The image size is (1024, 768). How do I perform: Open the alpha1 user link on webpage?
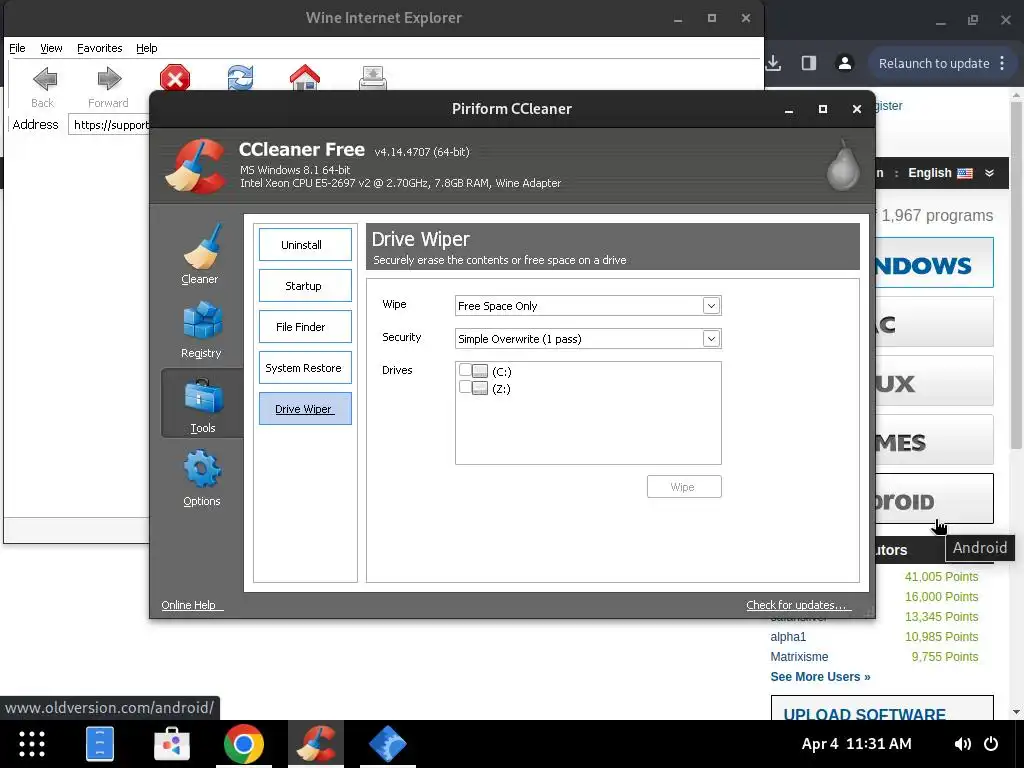click(788, 637)
